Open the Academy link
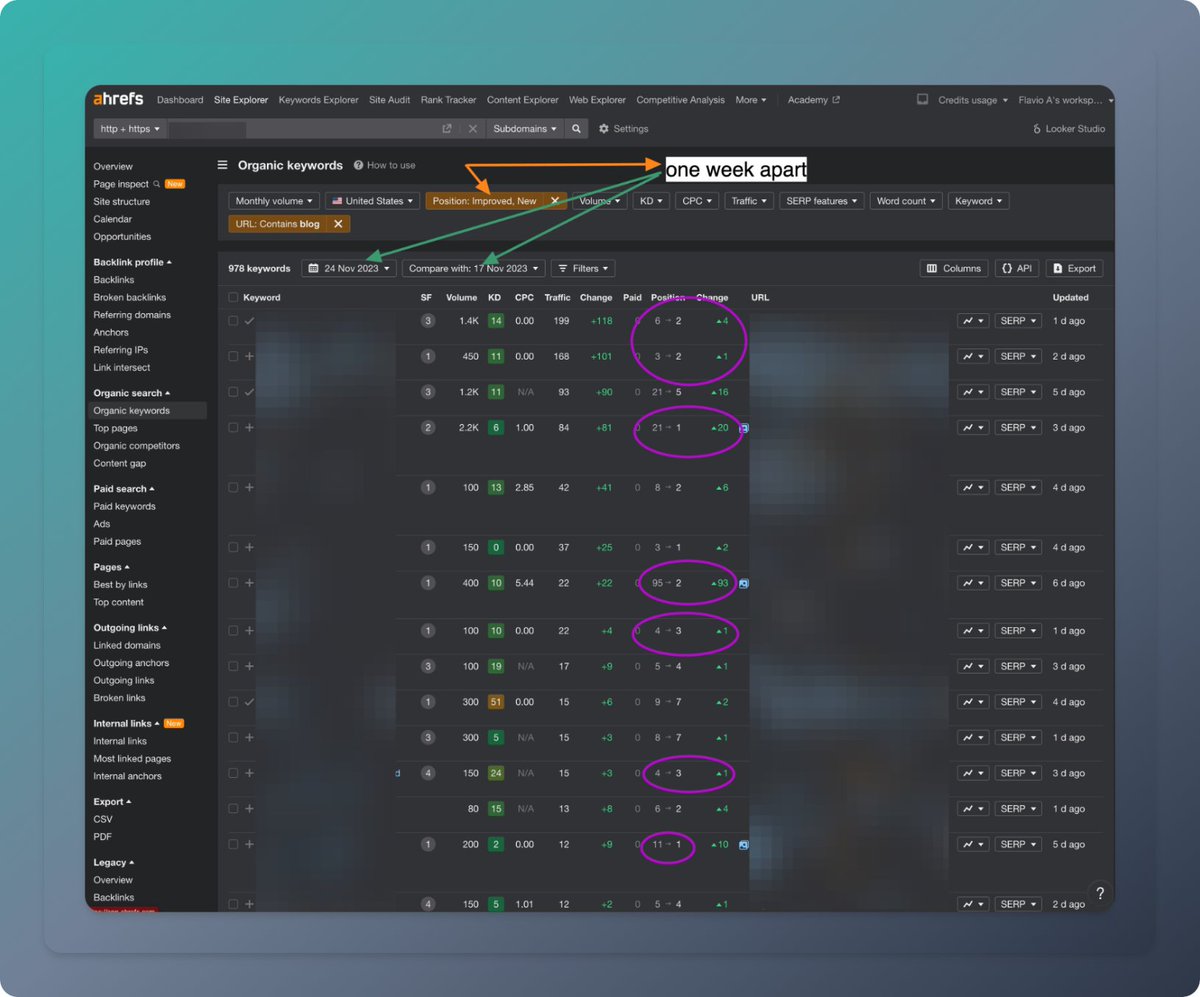The image size is (1200, 997). pyautogui.click(x=813, y=100)
